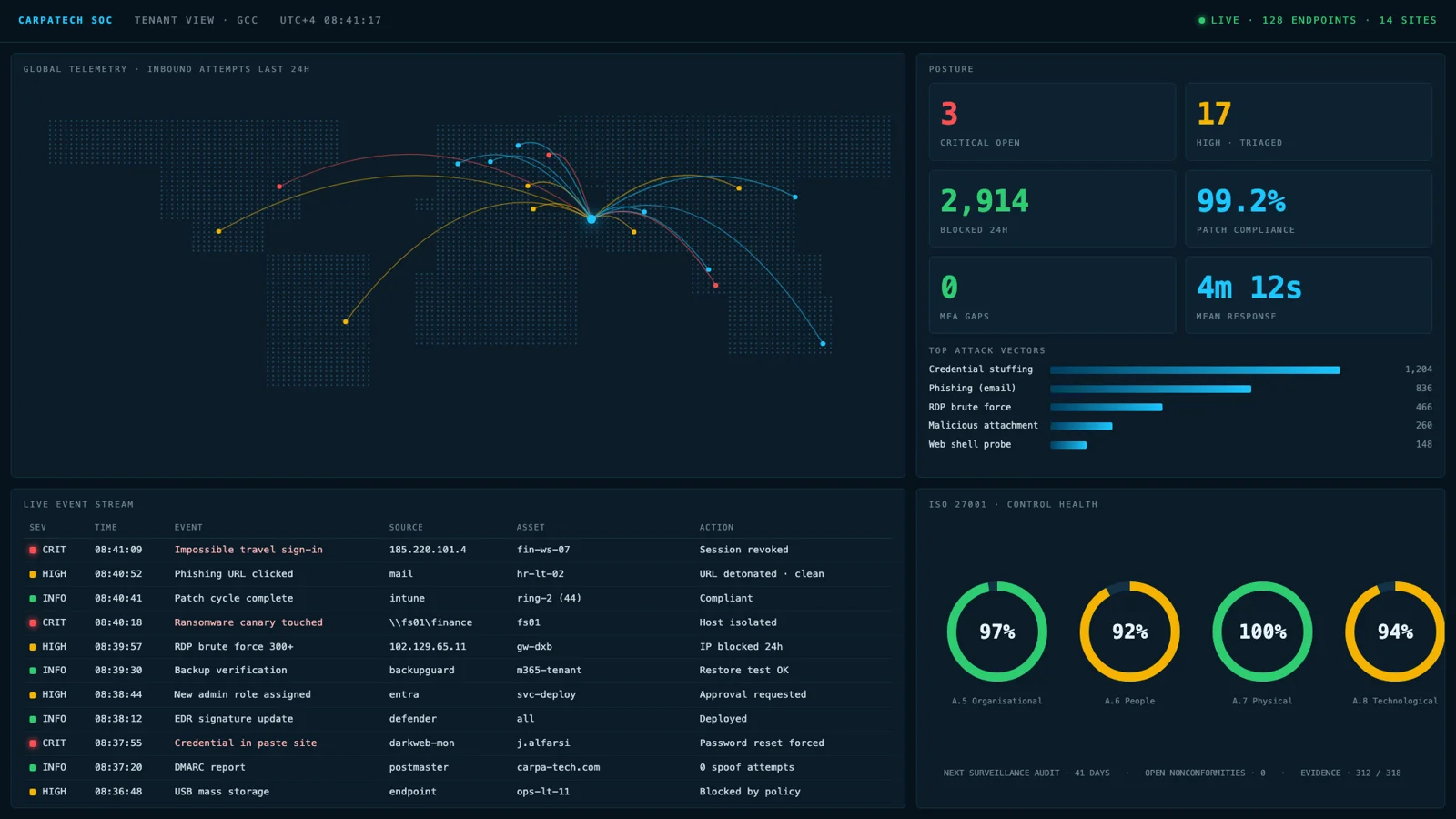Click source IP 185.220.101.4

click(428, 550)
